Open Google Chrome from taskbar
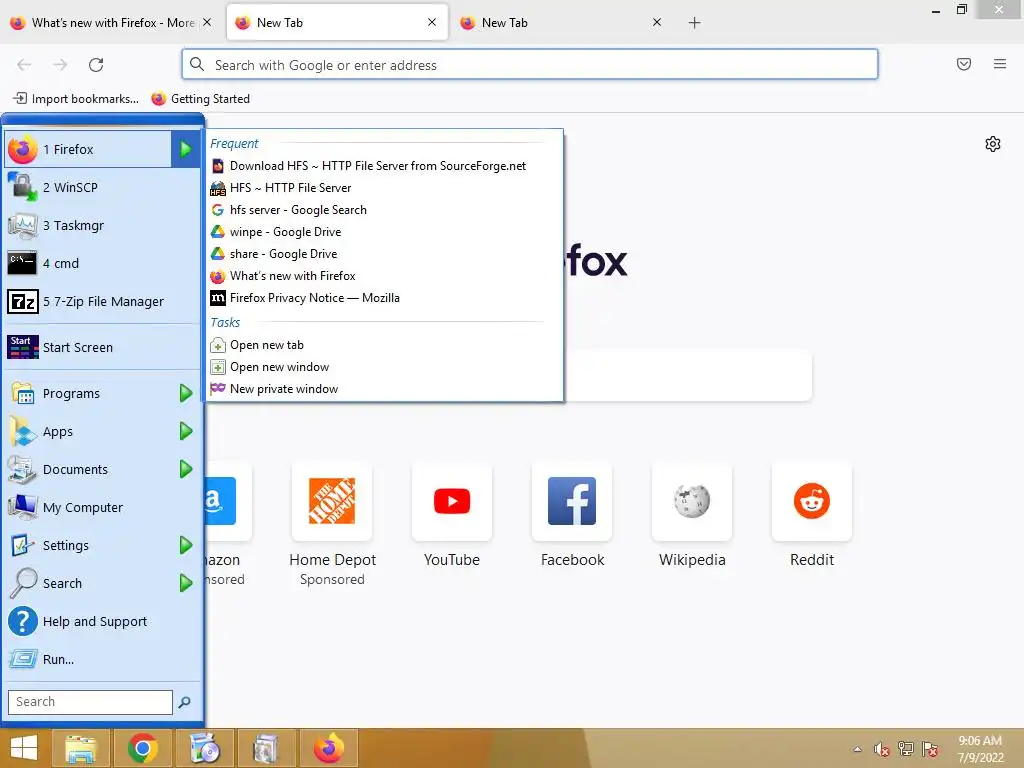This screenshot has height=768, width=1024. click(x=142, y=748)
